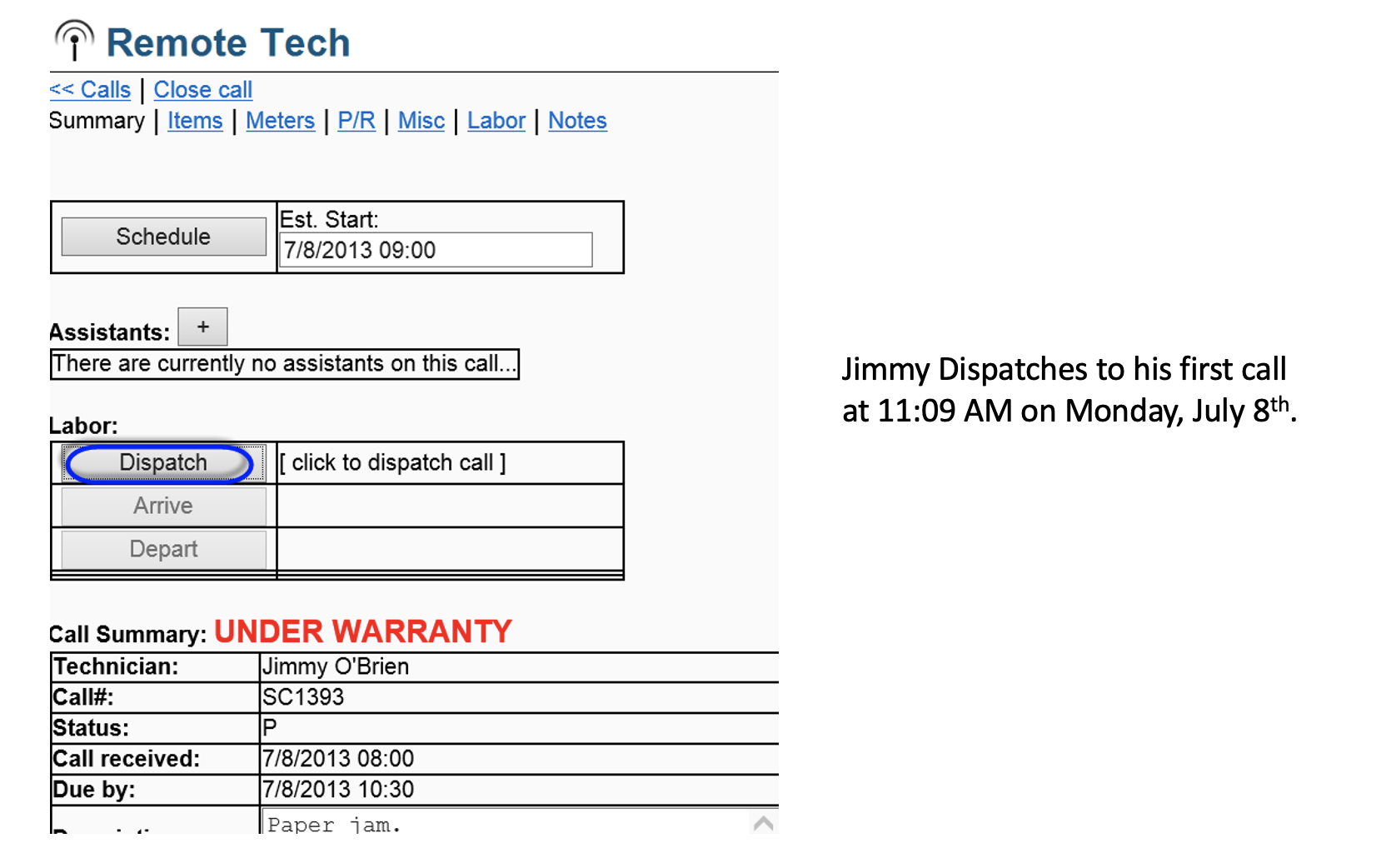Open the Misc tab
This screenshot has height=868, width=1376.
pyautogui.click(x=421, y=121)
